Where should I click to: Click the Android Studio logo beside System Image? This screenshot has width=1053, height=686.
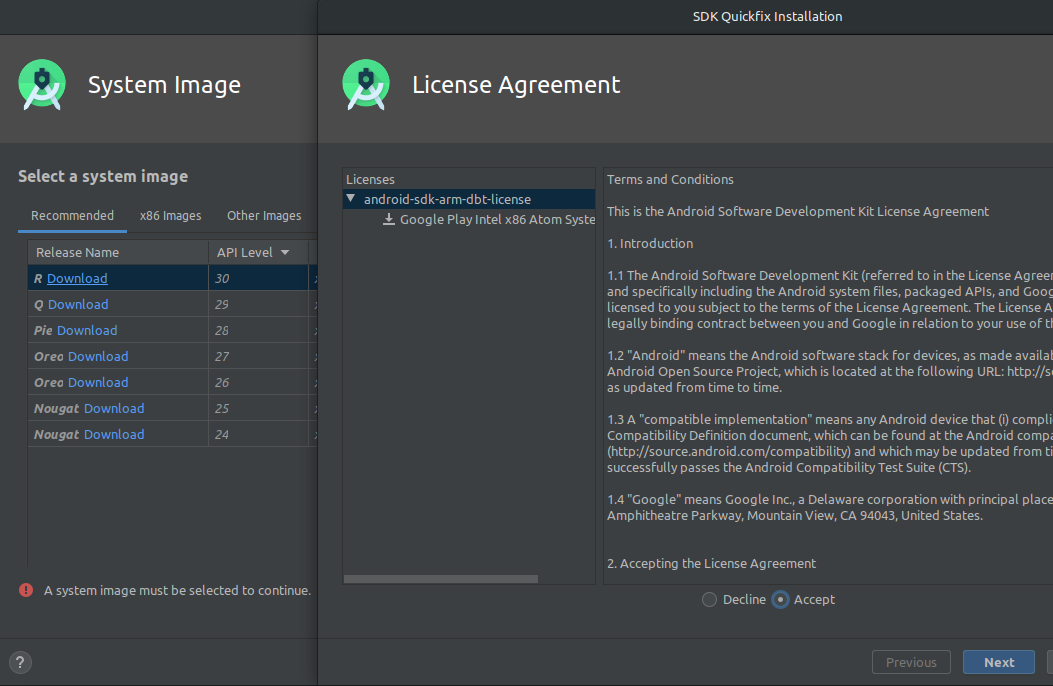point(42,85)
